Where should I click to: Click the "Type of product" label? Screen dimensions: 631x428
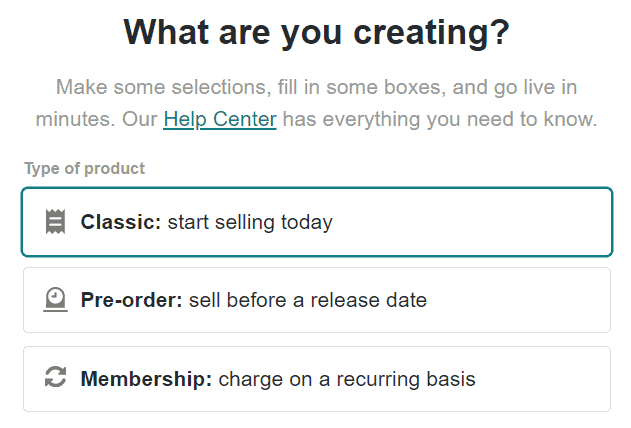click(x=85, y=169)
